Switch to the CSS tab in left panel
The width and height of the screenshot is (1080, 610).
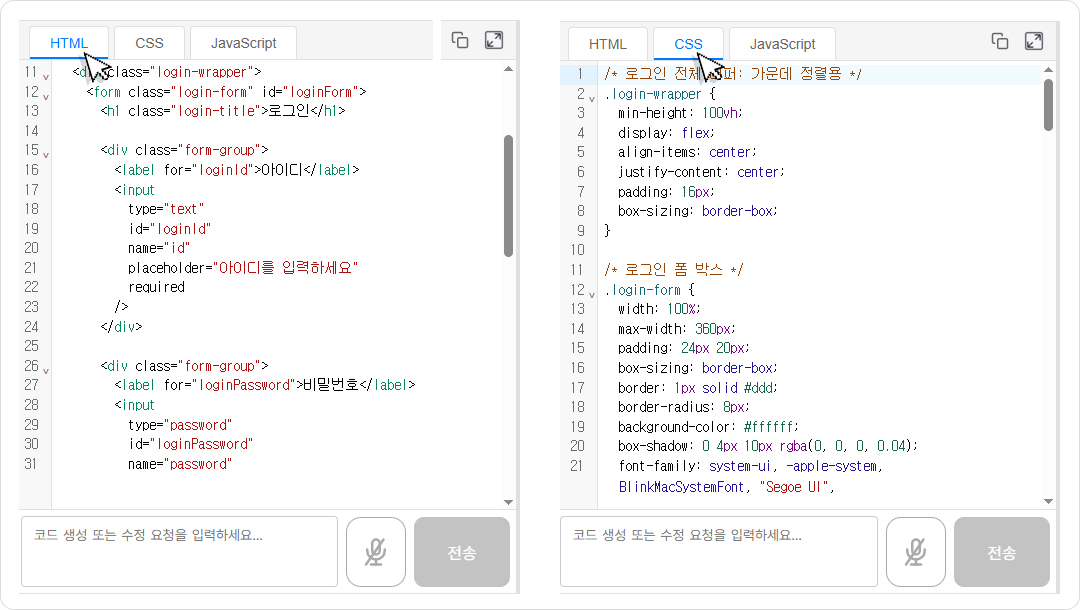tap(150, 43)
